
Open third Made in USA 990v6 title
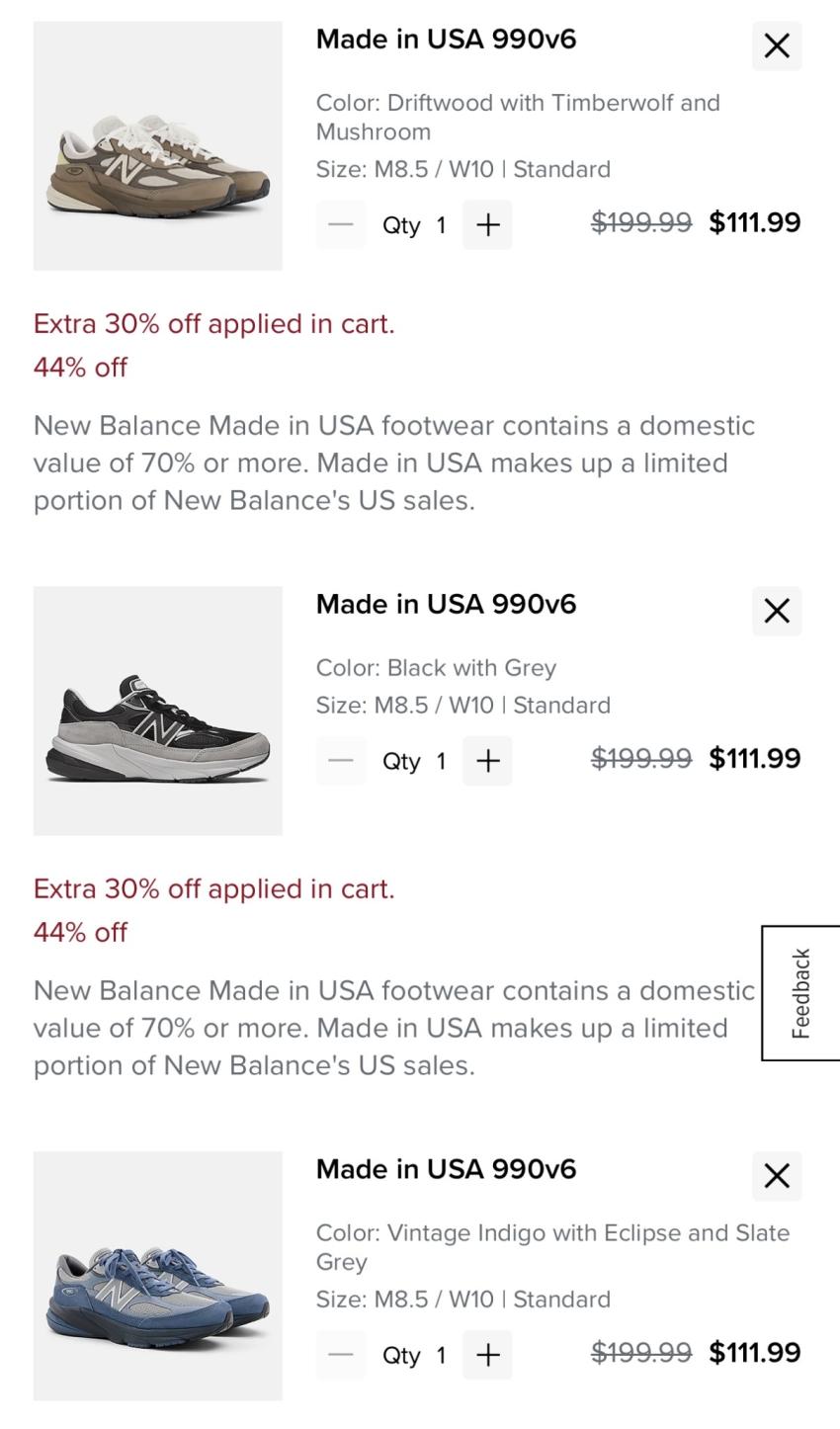[446, 1170]
